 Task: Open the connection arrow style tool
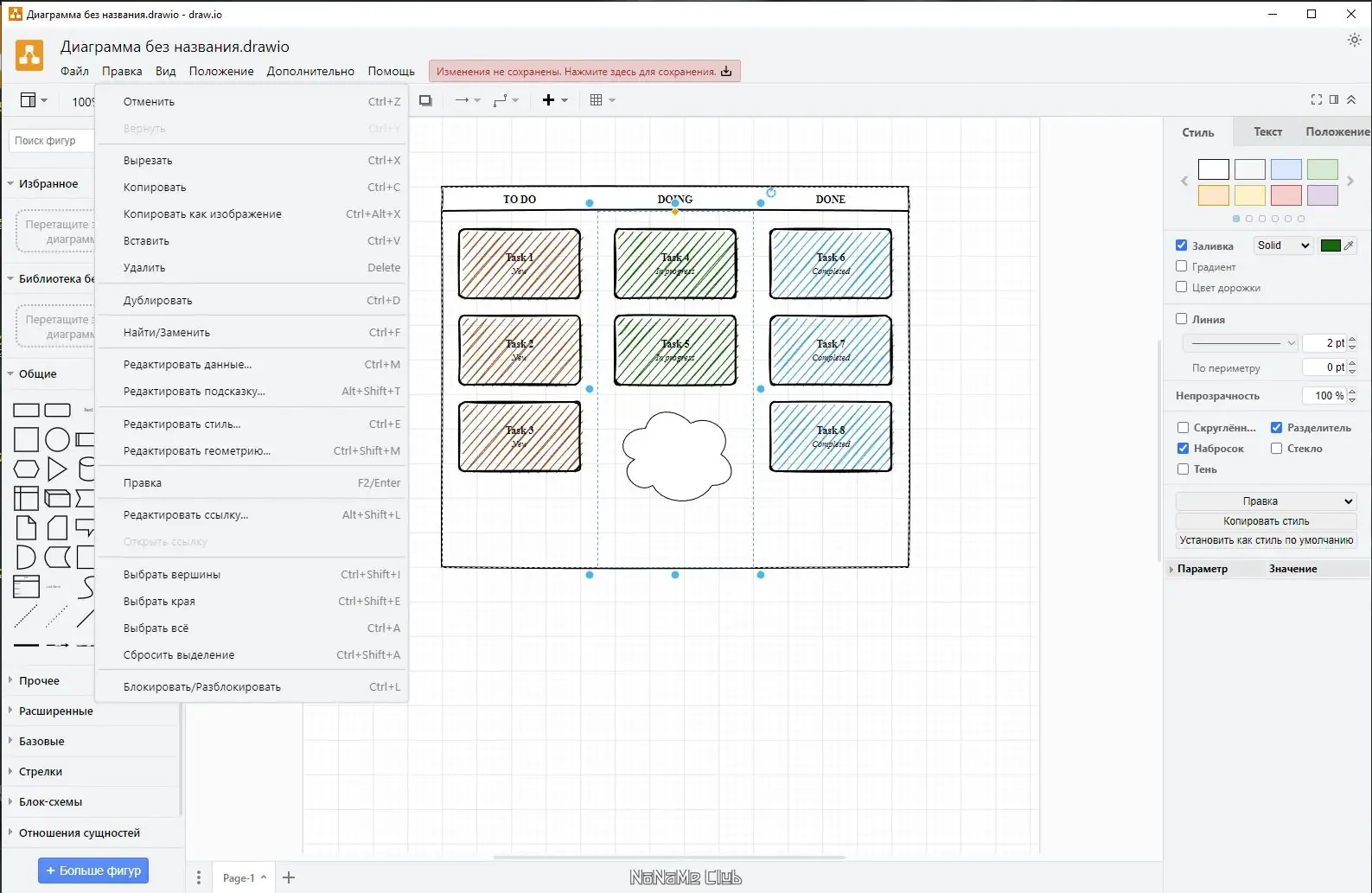[467, 100]
